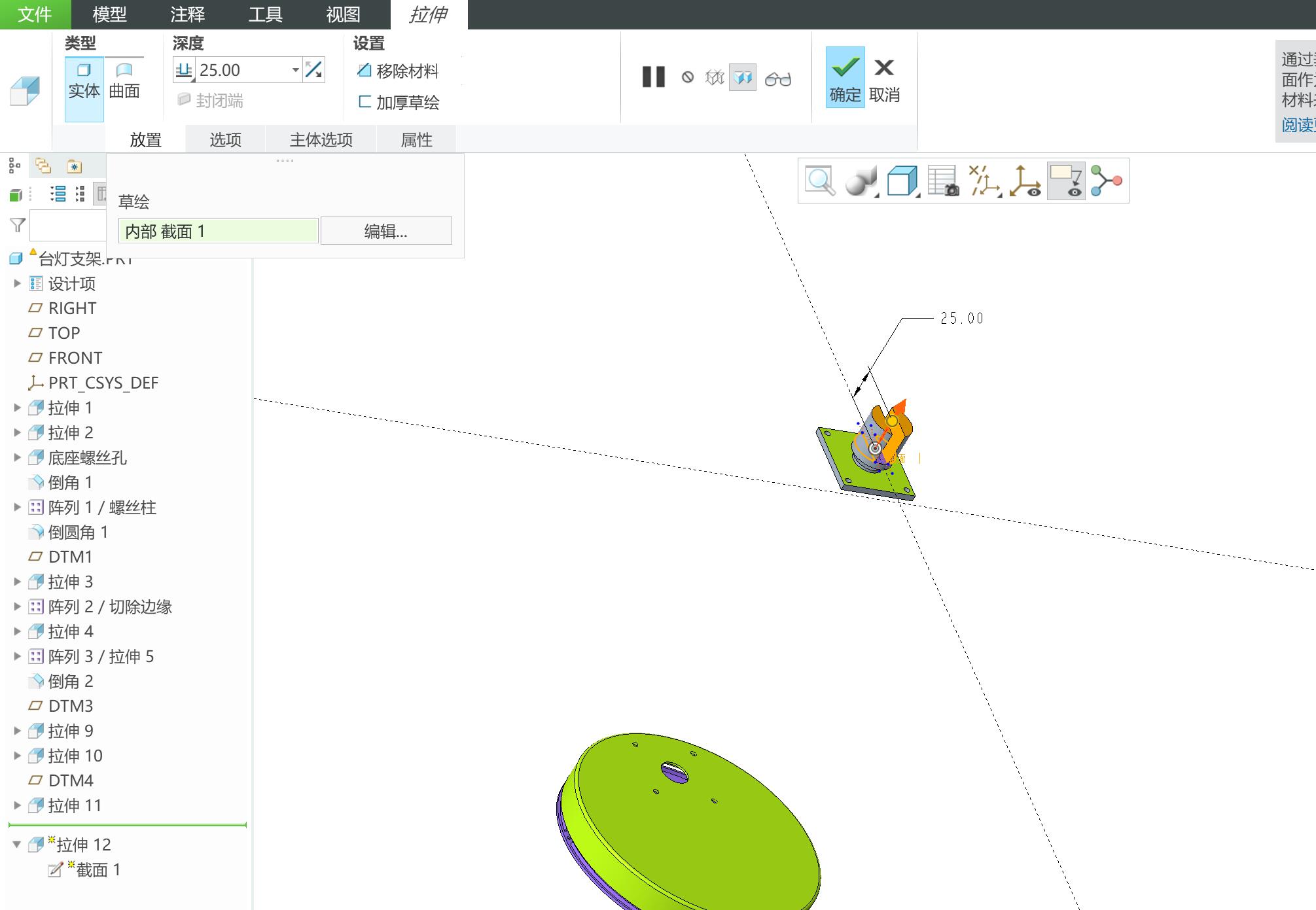Screen dimensions: 1316x910
Task: Click the verify mode glasses icon
Action: [778, 79]
